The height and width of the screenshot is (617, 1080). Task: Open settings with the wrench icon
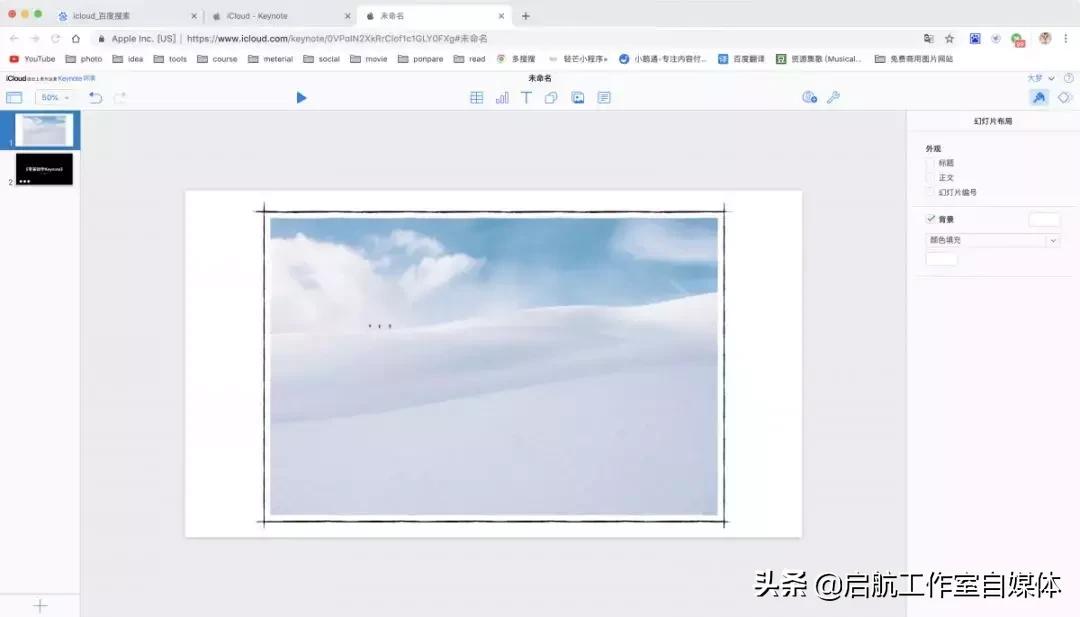coord(835,97)
